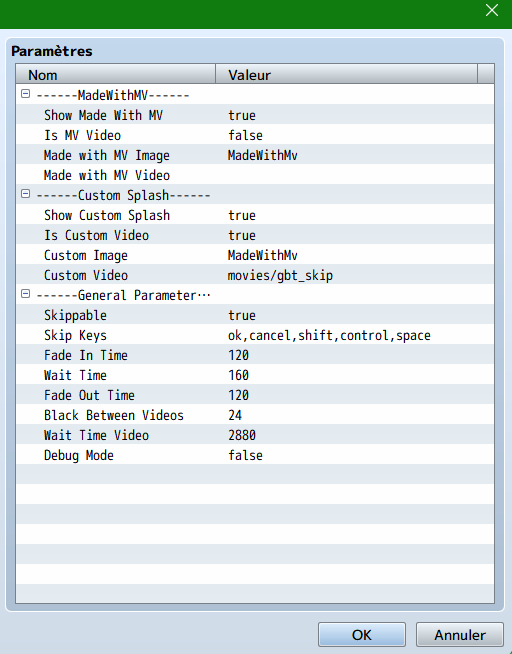Sort by the Valeur column header

pos(346,75)
